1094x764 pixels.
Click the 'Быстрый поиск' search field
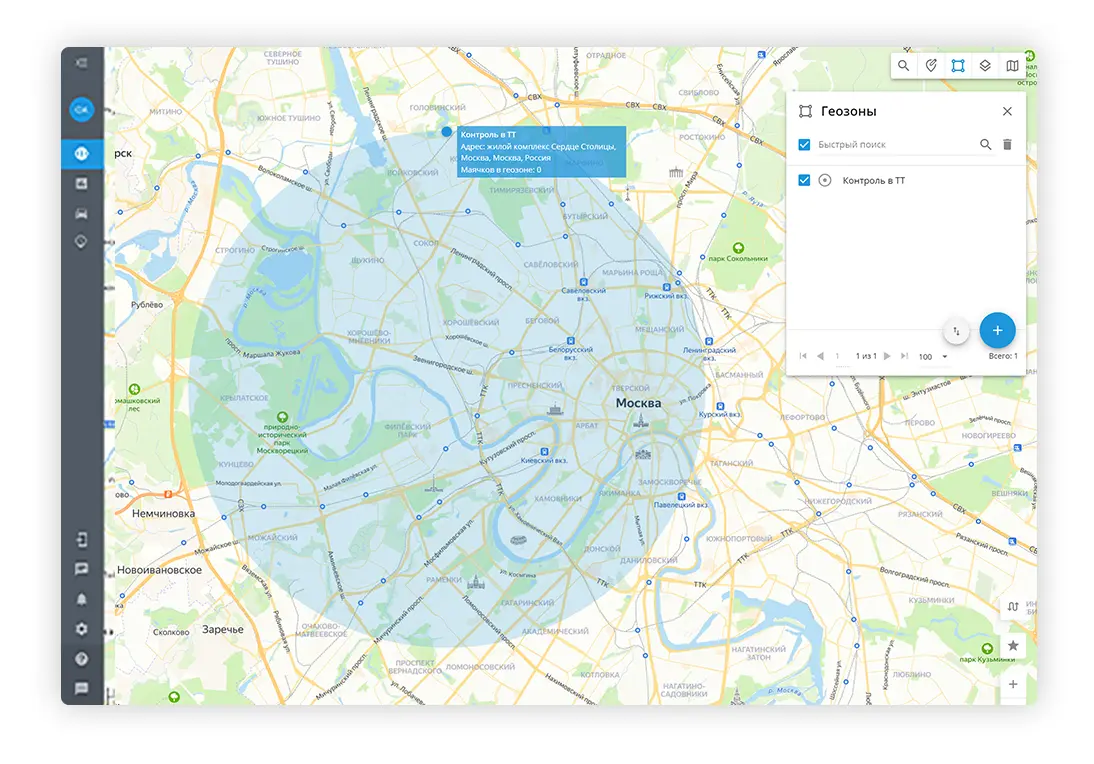tap(890, 145)
